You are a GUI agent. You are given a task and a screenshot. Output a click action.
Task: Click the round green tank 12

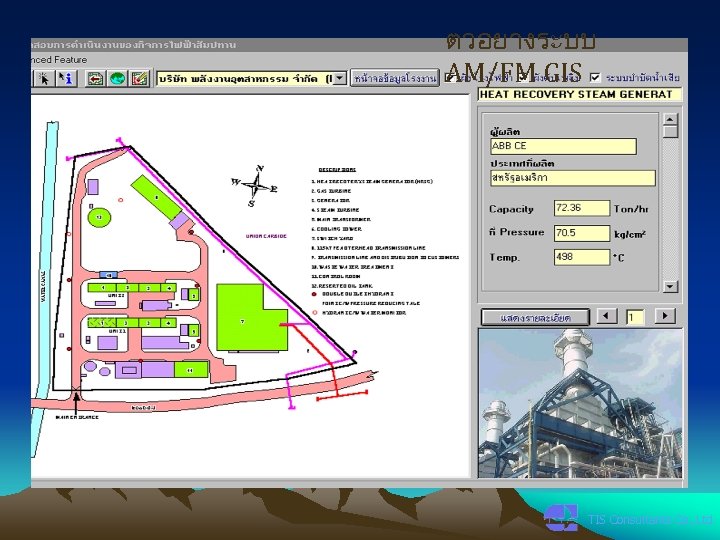[99, 217]
